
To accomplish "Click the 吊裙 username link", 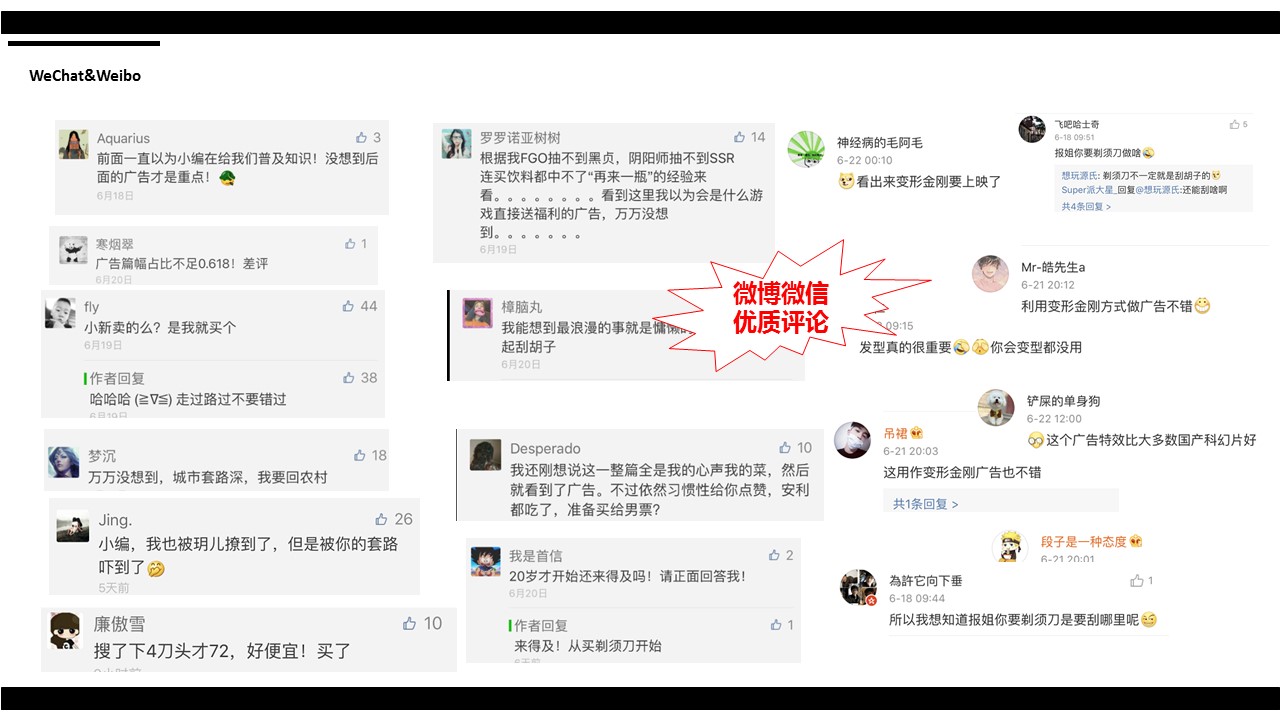I will (895, 433).
